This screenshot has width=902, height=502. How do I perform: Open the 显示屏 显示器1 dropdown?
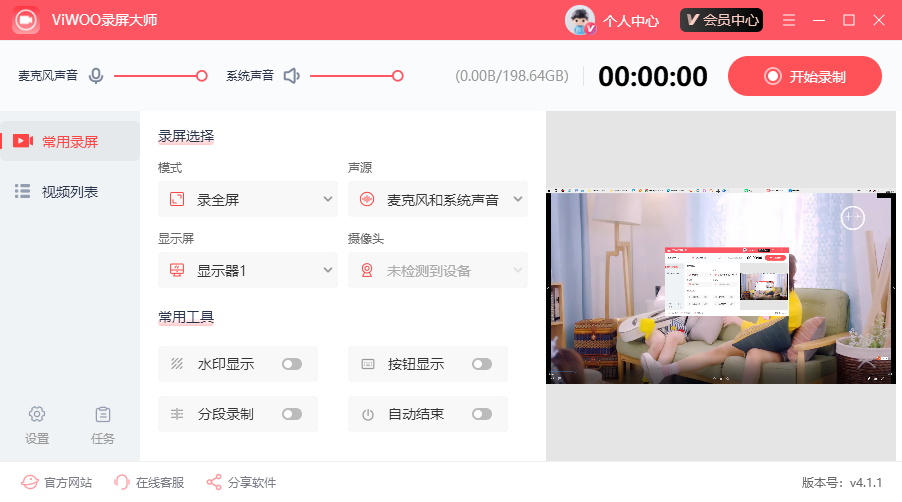(248, 270)
